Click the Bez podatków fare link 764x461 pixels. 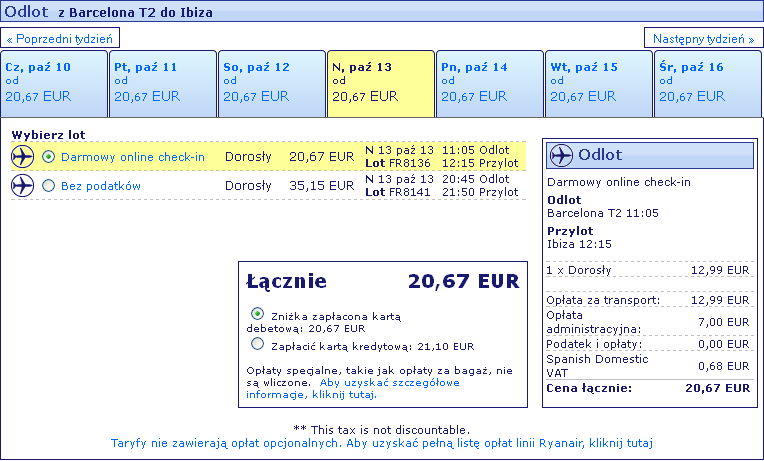101,186
